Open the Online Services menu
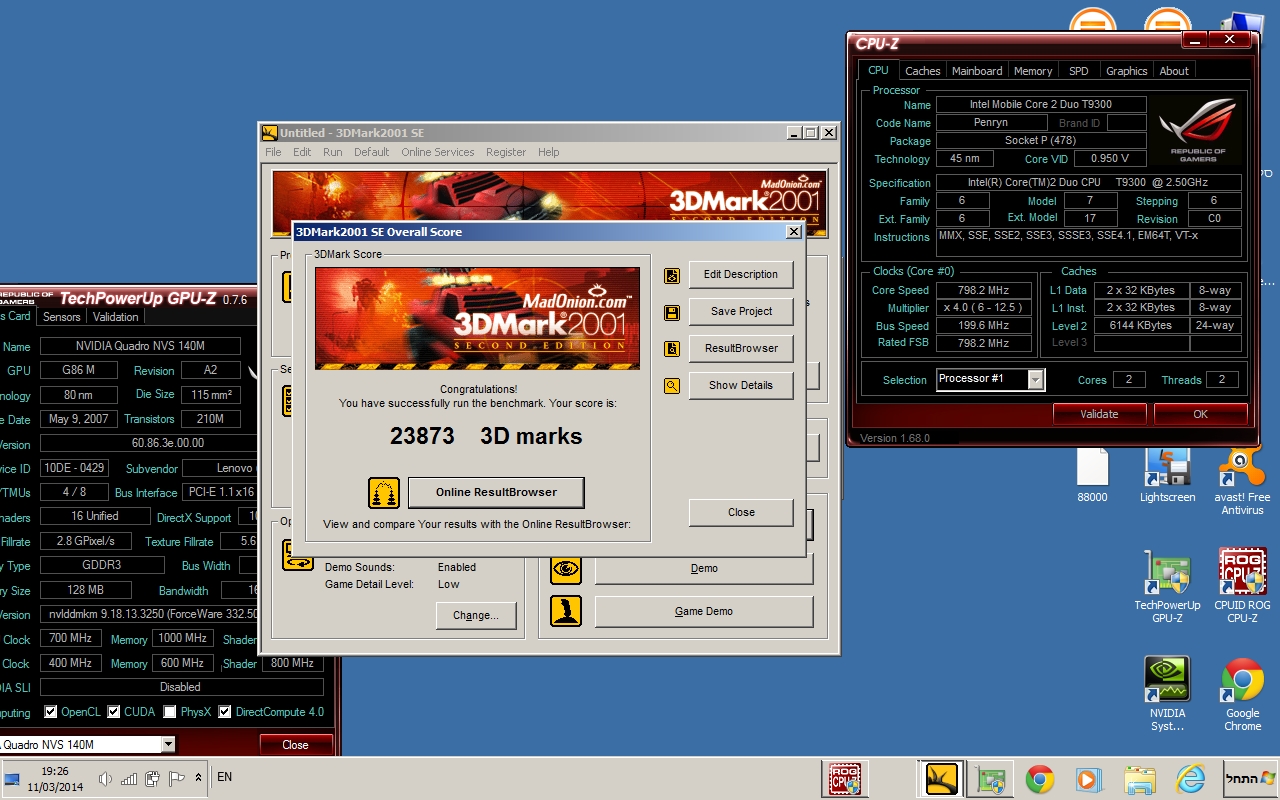Image resolution: width=1280 pixels, height=800 pixels. pyautogui.click(x=438, y=152)
